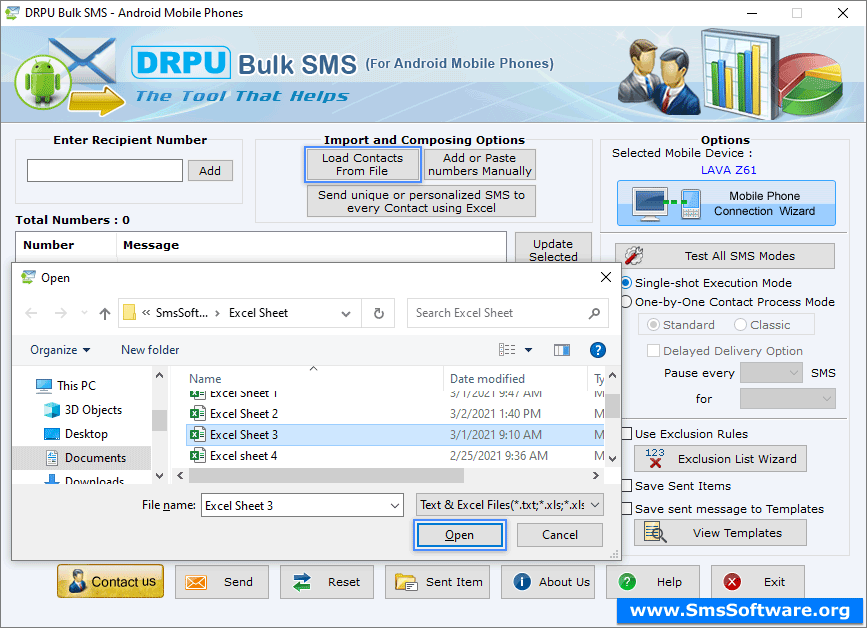Click the Excel Sheet breadcrumb segment
This screenshot has height=628, width=867.
point(258,313)
